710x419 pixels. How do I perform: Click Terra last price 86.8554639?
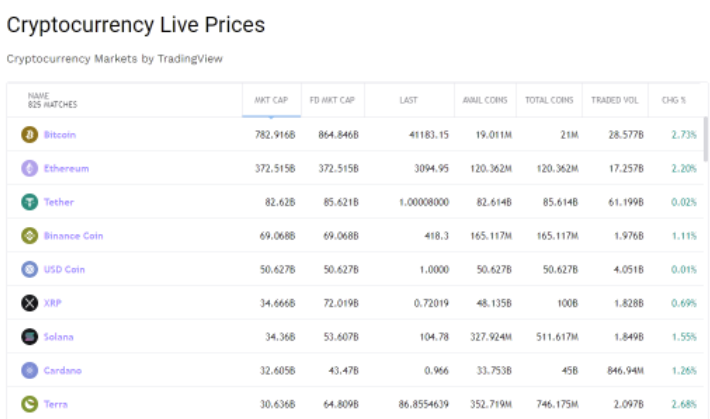coord(424,404)
